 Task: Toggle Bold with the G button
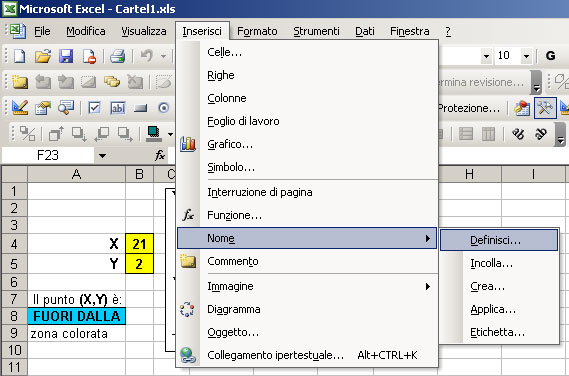(550, 56)
